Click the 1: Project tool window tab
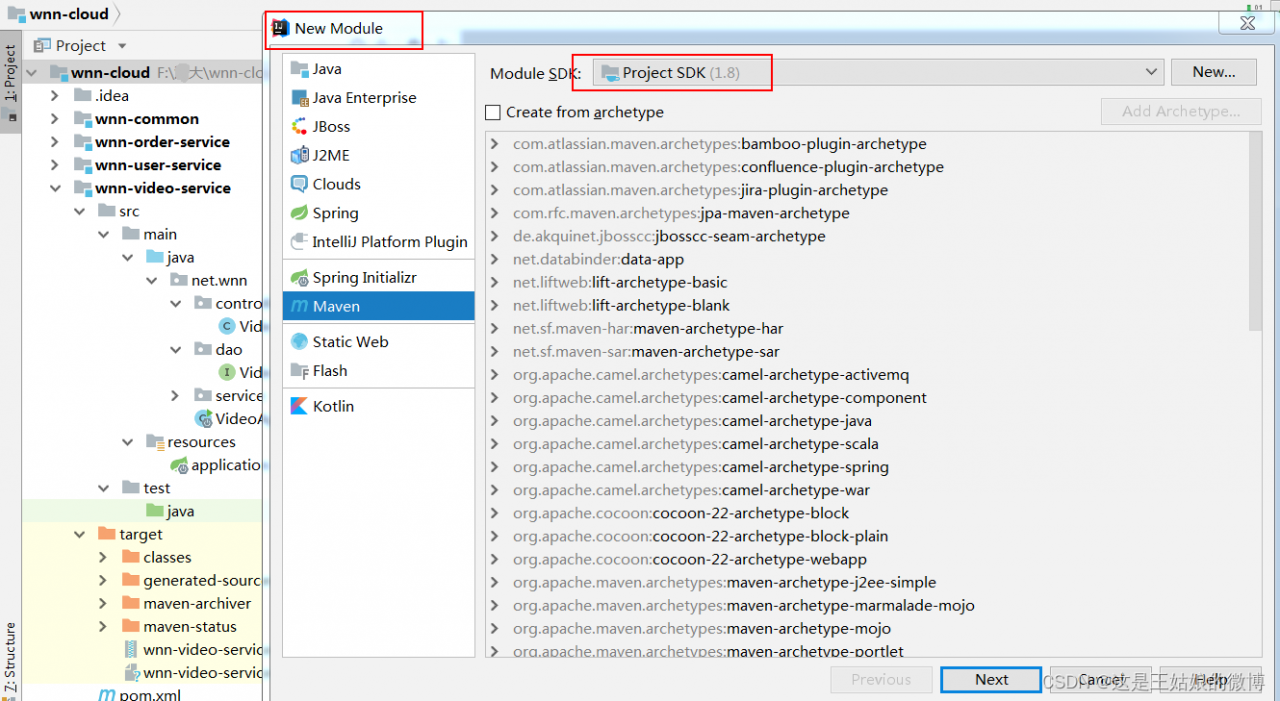This screenshot has width=1280, height=701. (x=10, y=82)
